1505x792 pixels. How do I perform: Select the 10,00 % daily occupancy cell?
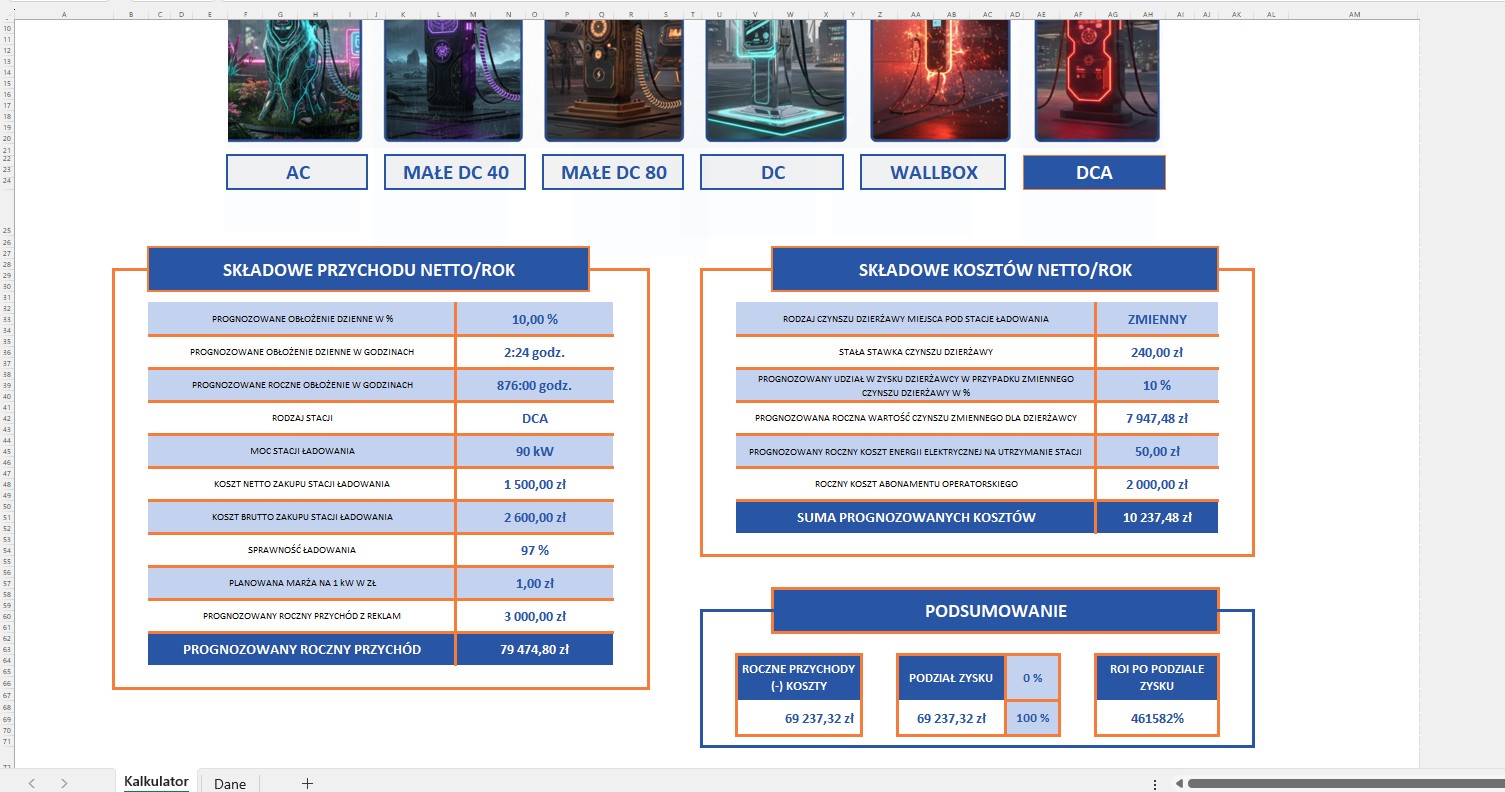click(x=534, y=319)
